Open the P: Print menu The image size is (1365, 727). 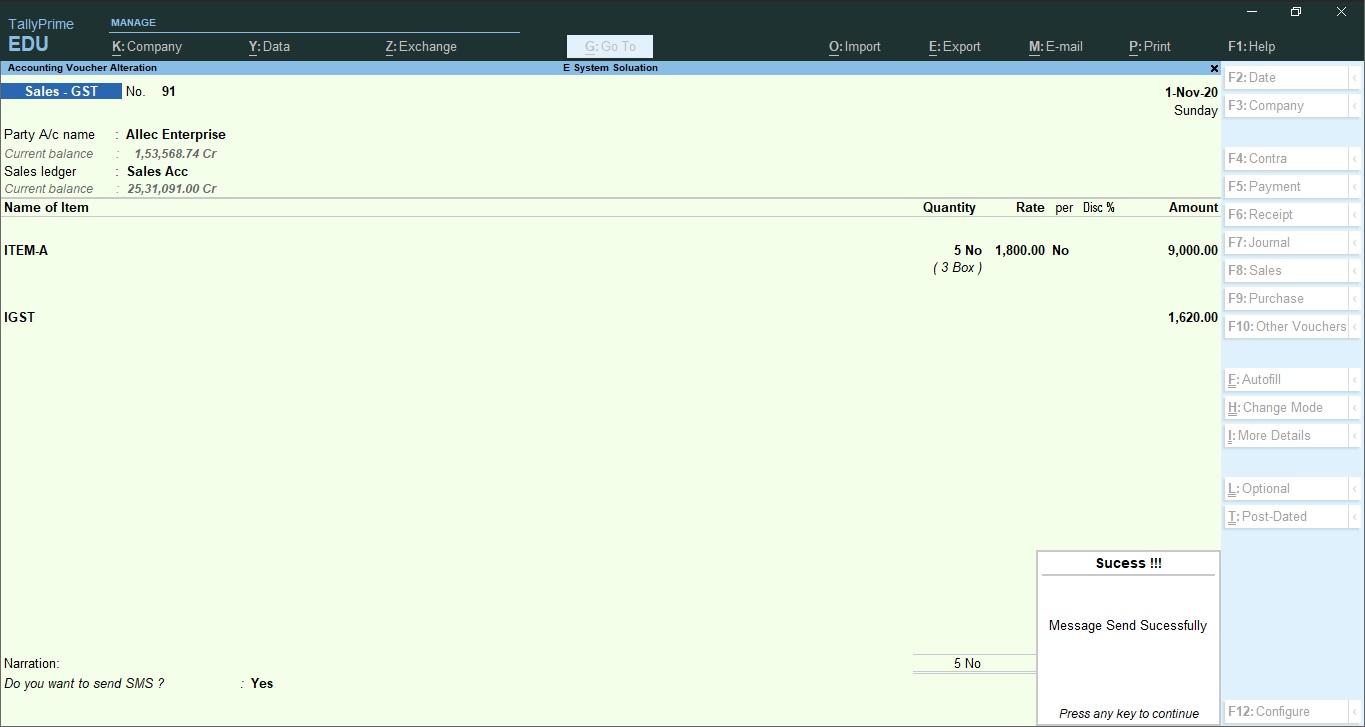[1148, 46]
